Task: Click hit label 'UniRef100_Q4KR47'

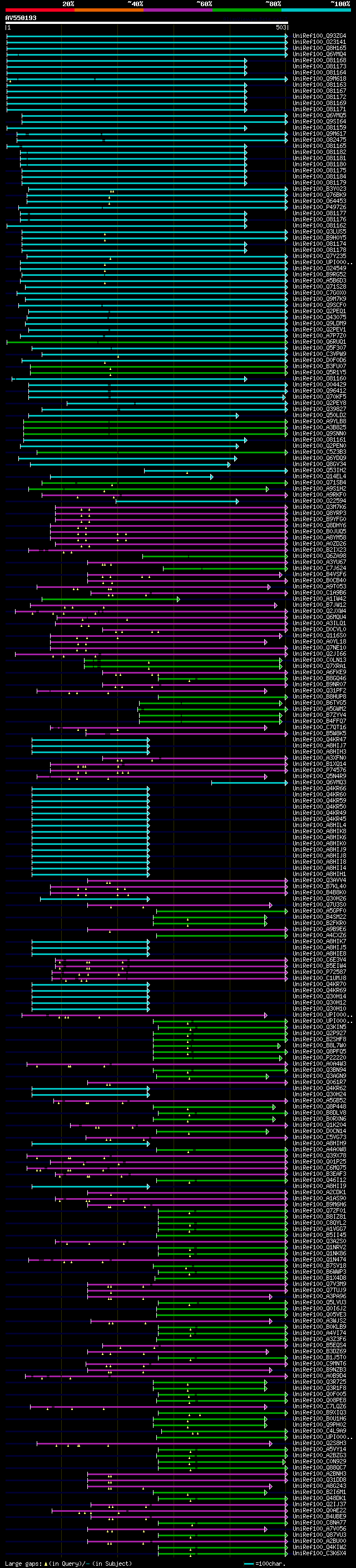Action: (319, 740)
